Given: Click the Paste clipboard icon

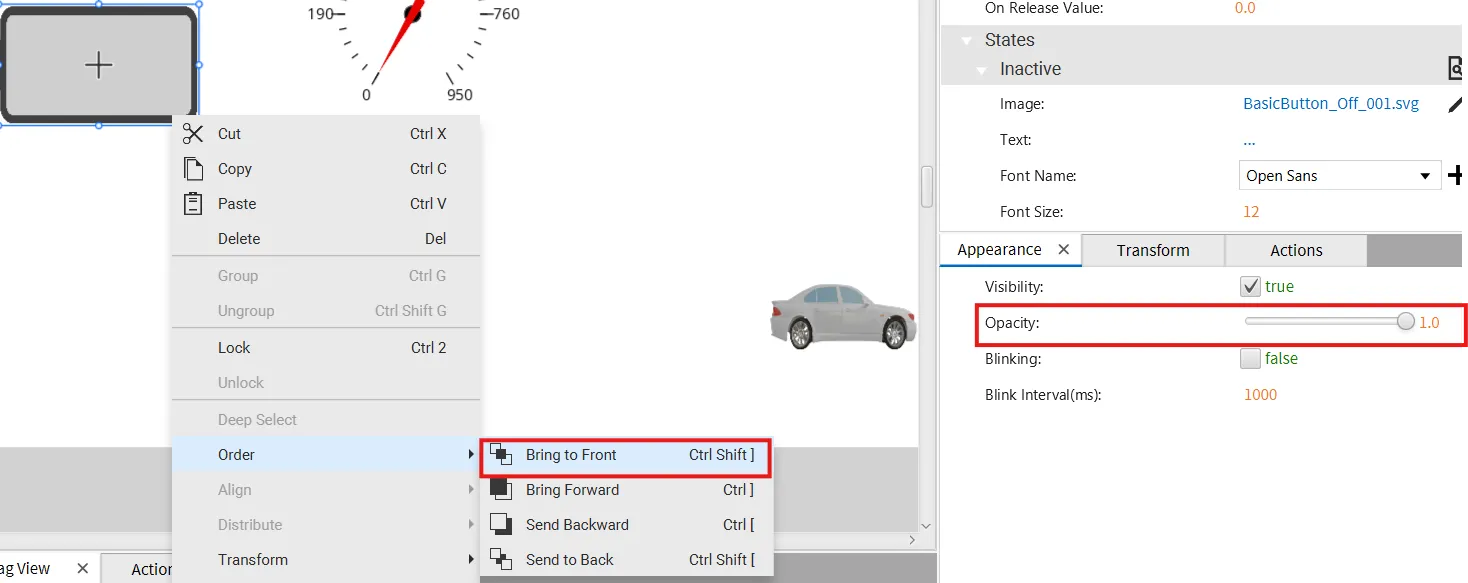Looking at the screenshot, I should coord(193,204).
